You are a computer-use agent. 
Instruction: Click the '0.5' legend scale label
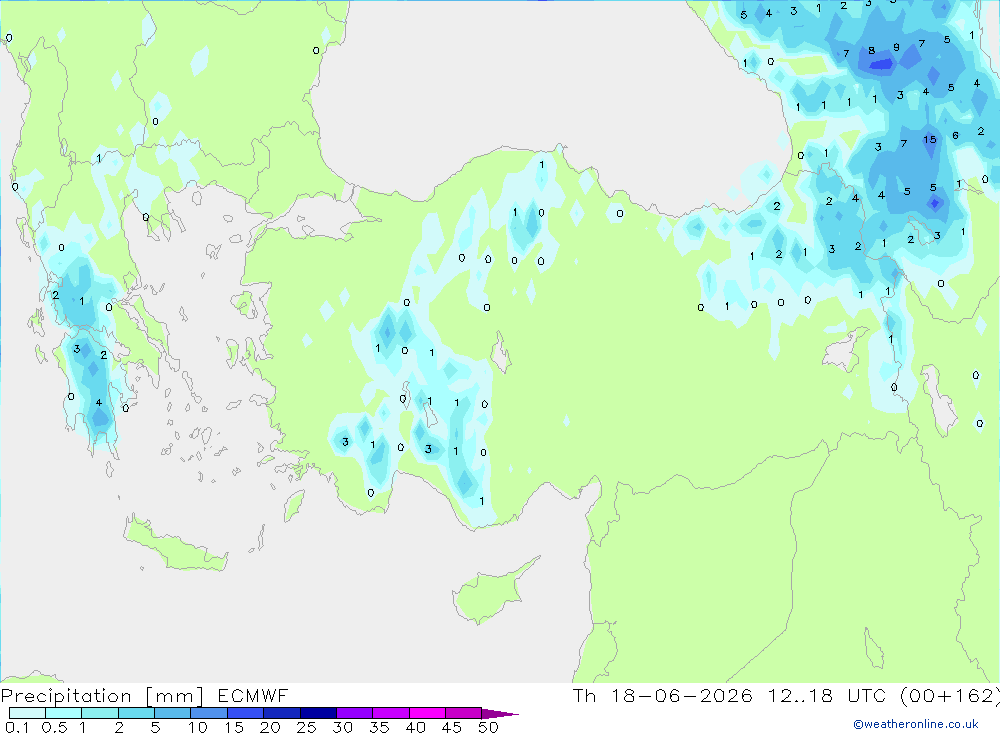54,727
